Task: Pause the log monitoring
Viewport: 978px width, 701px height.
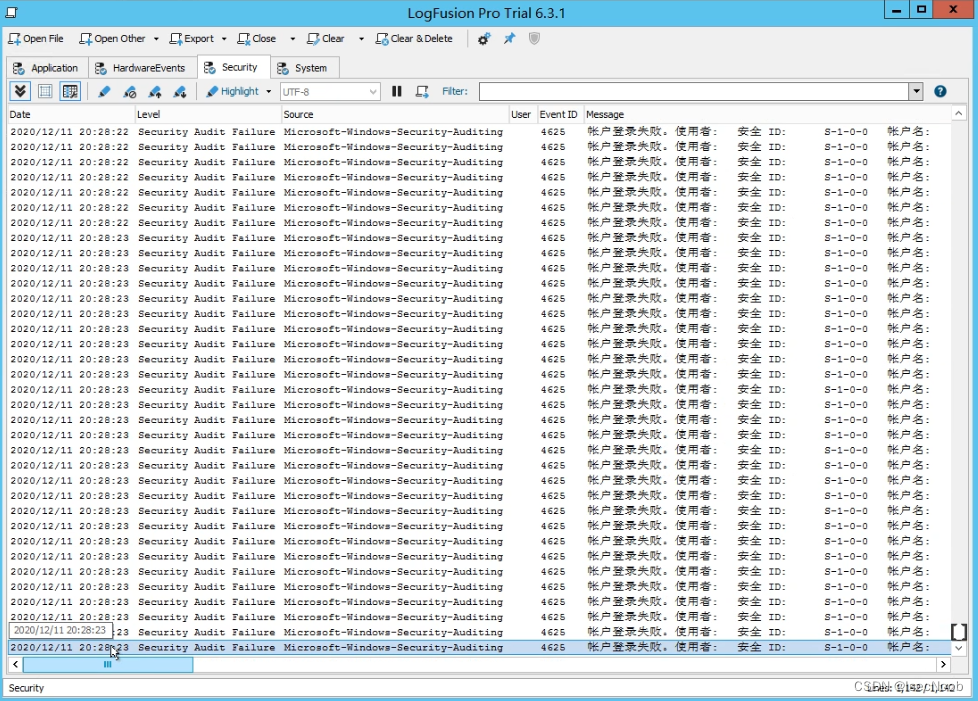Action: coord(397,92)
